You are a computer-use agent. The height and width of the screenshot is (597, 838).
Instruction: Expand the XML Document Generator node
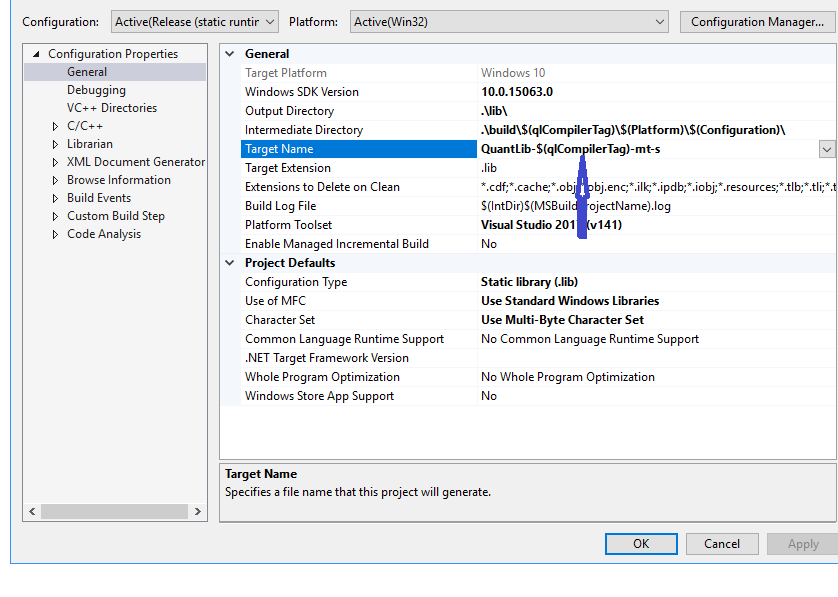[x=56, y=162]
